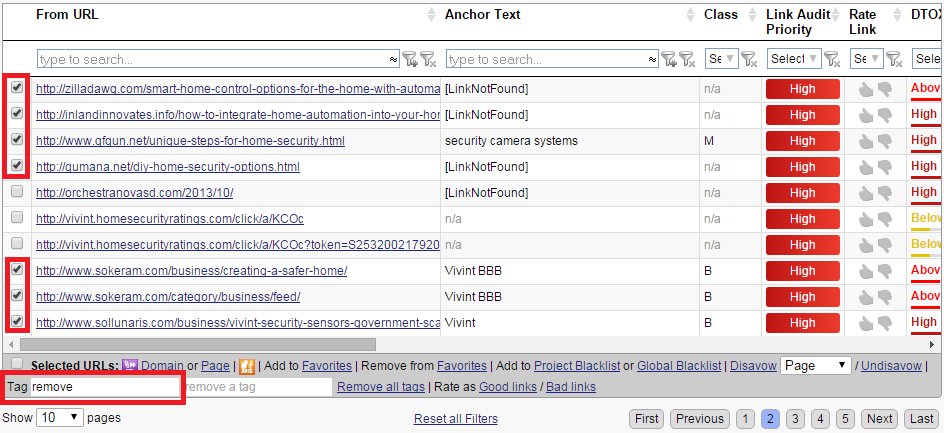Open the Show 10 pages dropdown

coord(60,417)
